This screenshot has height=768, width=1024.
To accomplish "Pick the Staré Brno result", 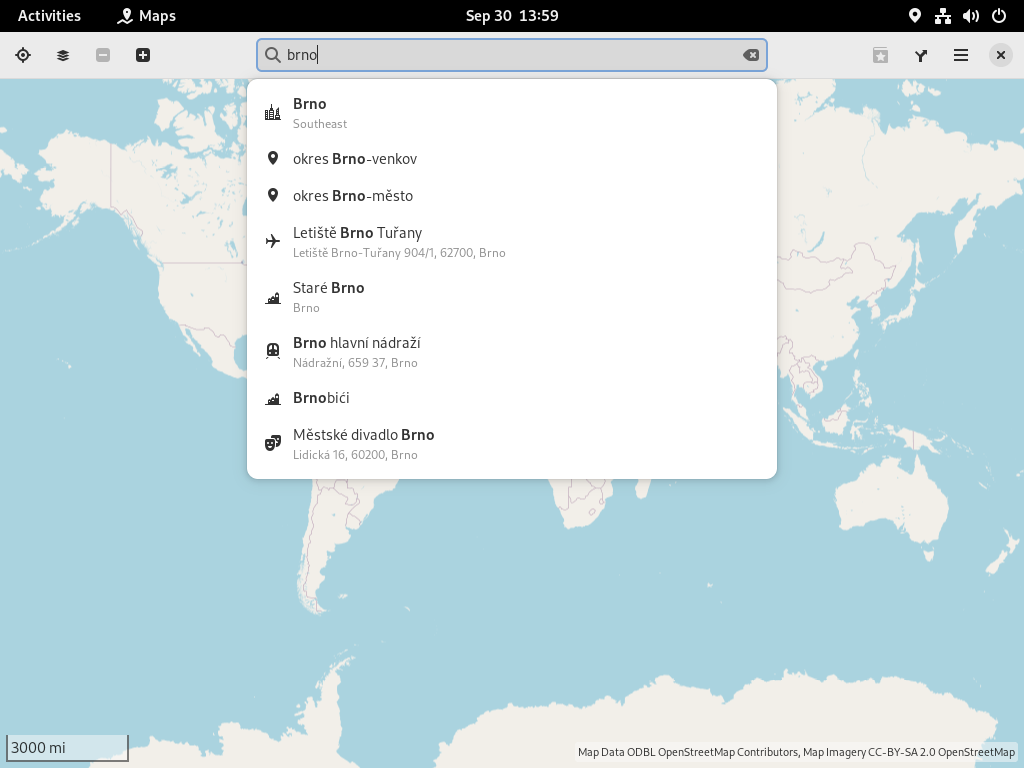I will coord(512,297).
